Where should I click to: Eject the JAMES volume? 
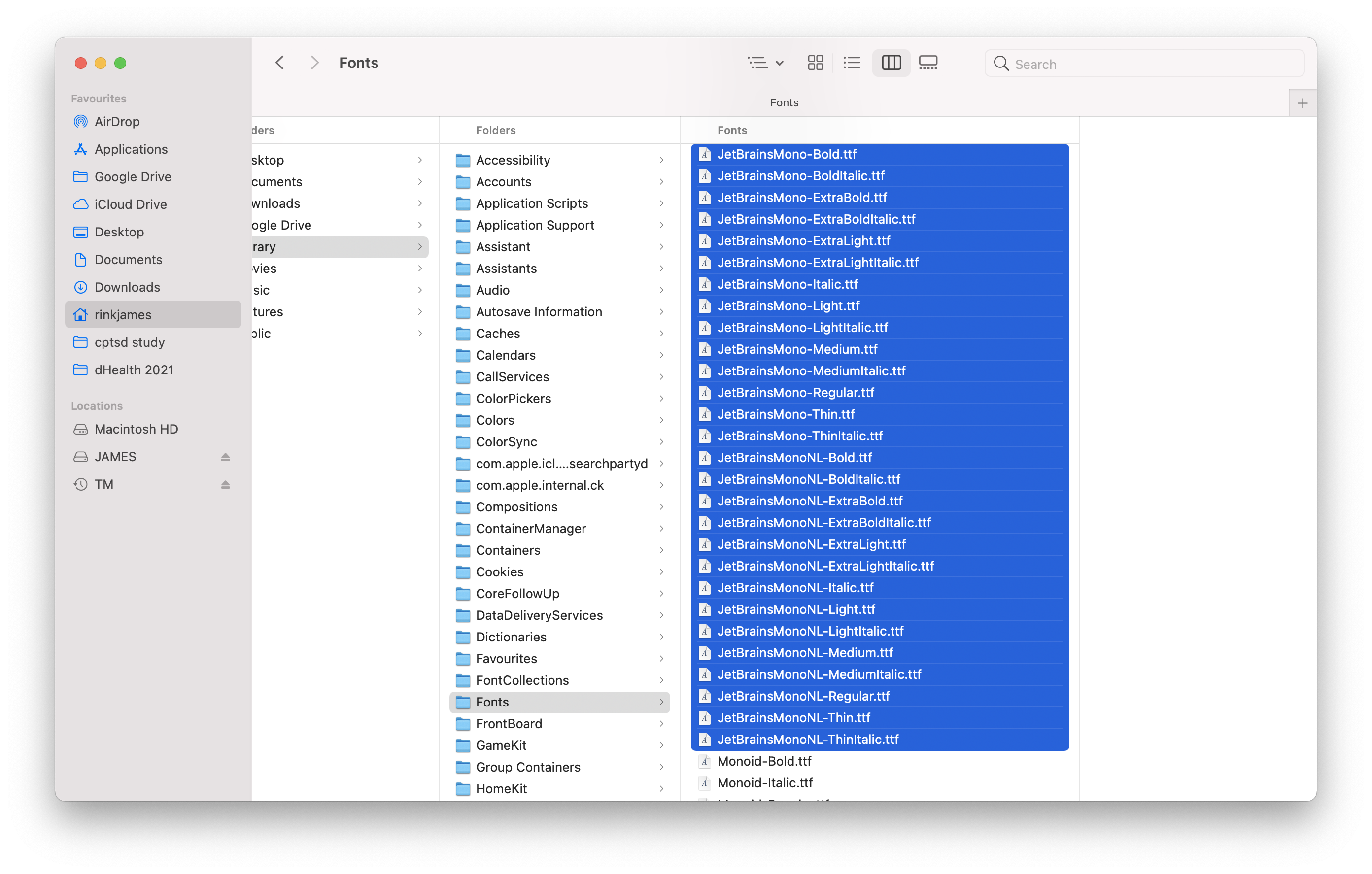[226, 456]
